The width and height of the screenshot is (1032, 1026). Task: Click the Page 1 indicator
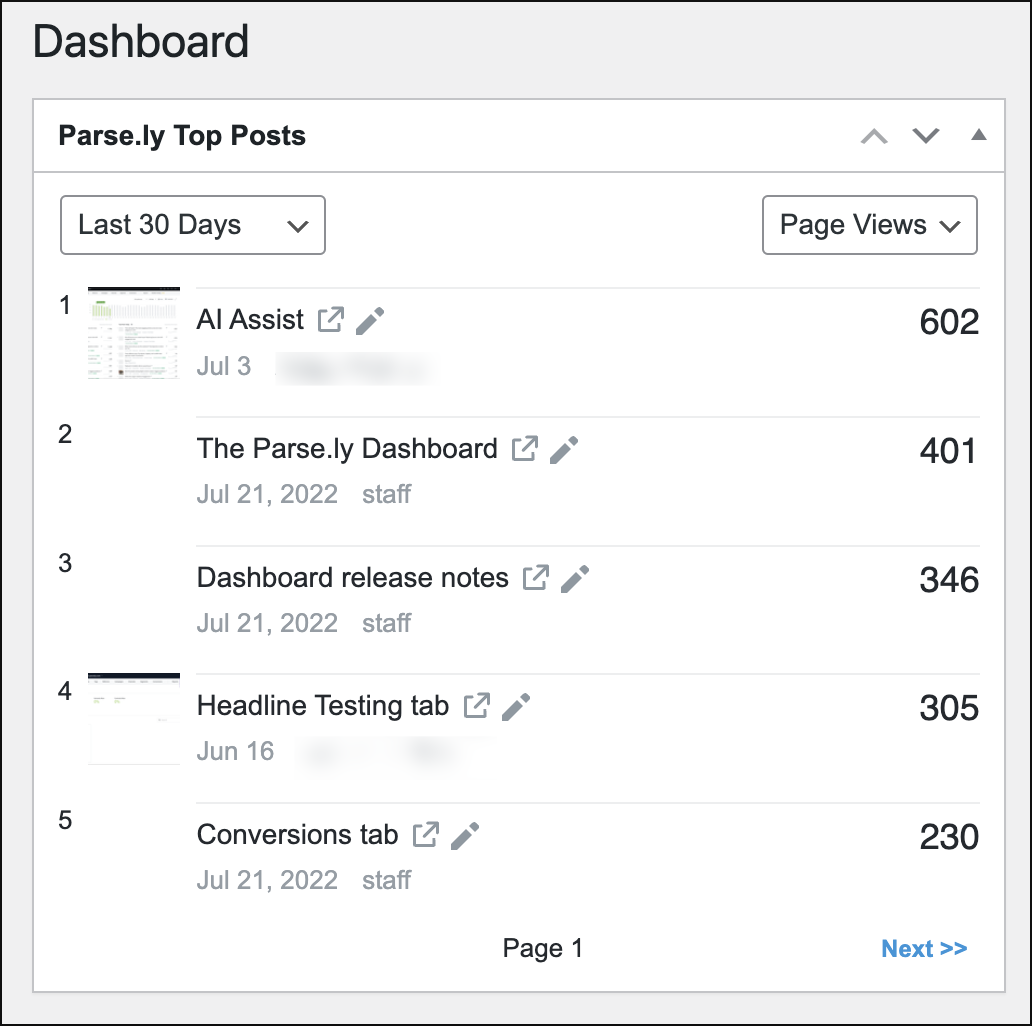tap(542, 948)
